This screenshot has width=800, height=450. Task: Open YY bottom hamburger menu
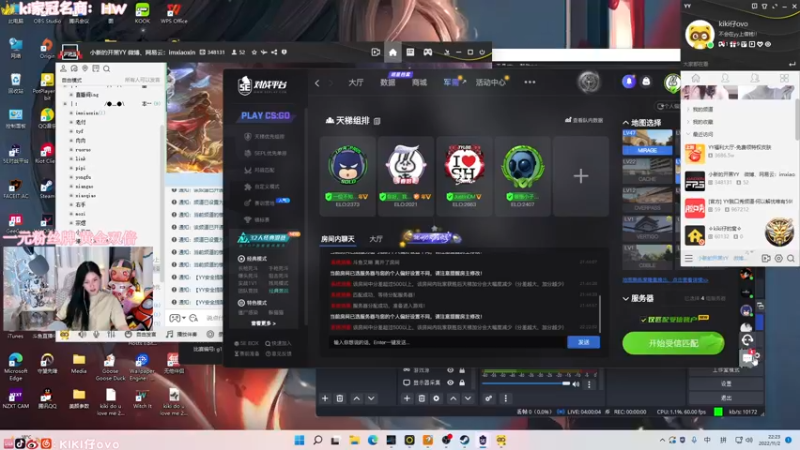pyautogui.click(x=688, y=258)
